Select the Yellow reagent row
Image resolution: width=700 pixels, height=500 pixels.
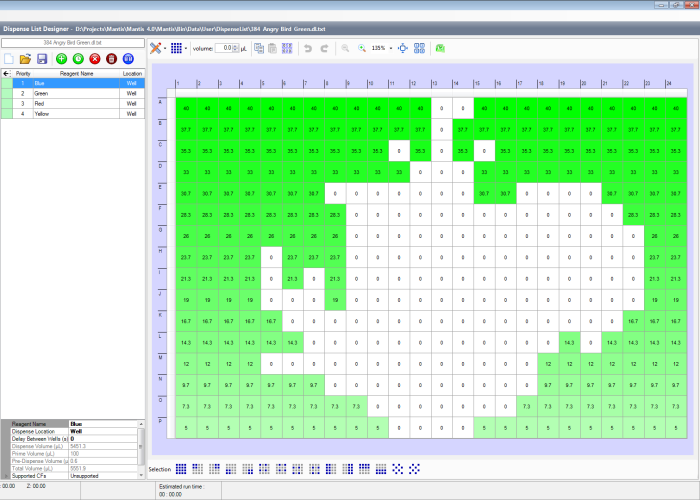pyautogui.click(x=60, y=114)
